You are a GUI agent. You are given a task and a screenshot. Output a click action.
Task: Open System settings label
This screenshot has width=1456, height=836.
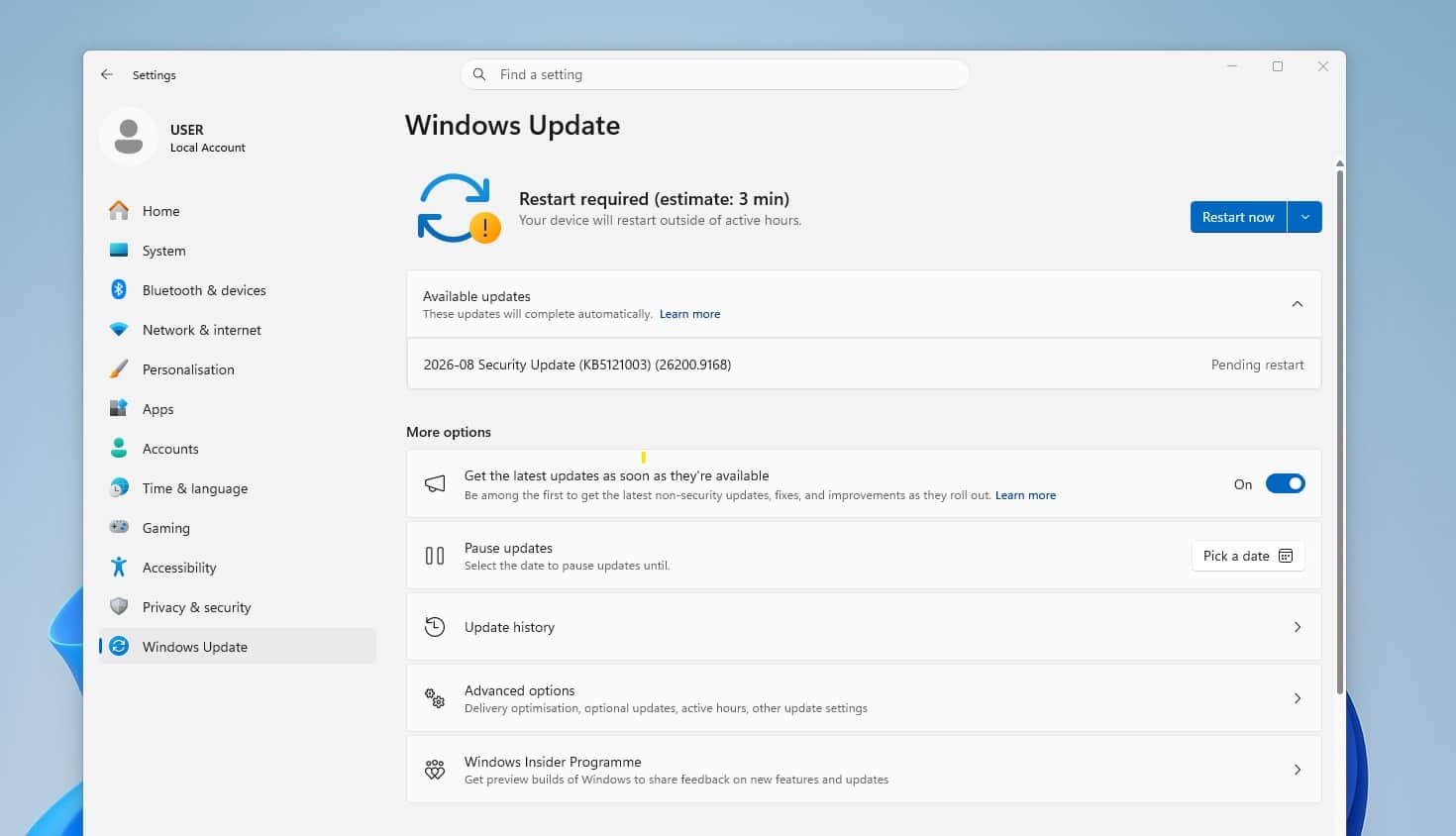click(x=163, y=251)
